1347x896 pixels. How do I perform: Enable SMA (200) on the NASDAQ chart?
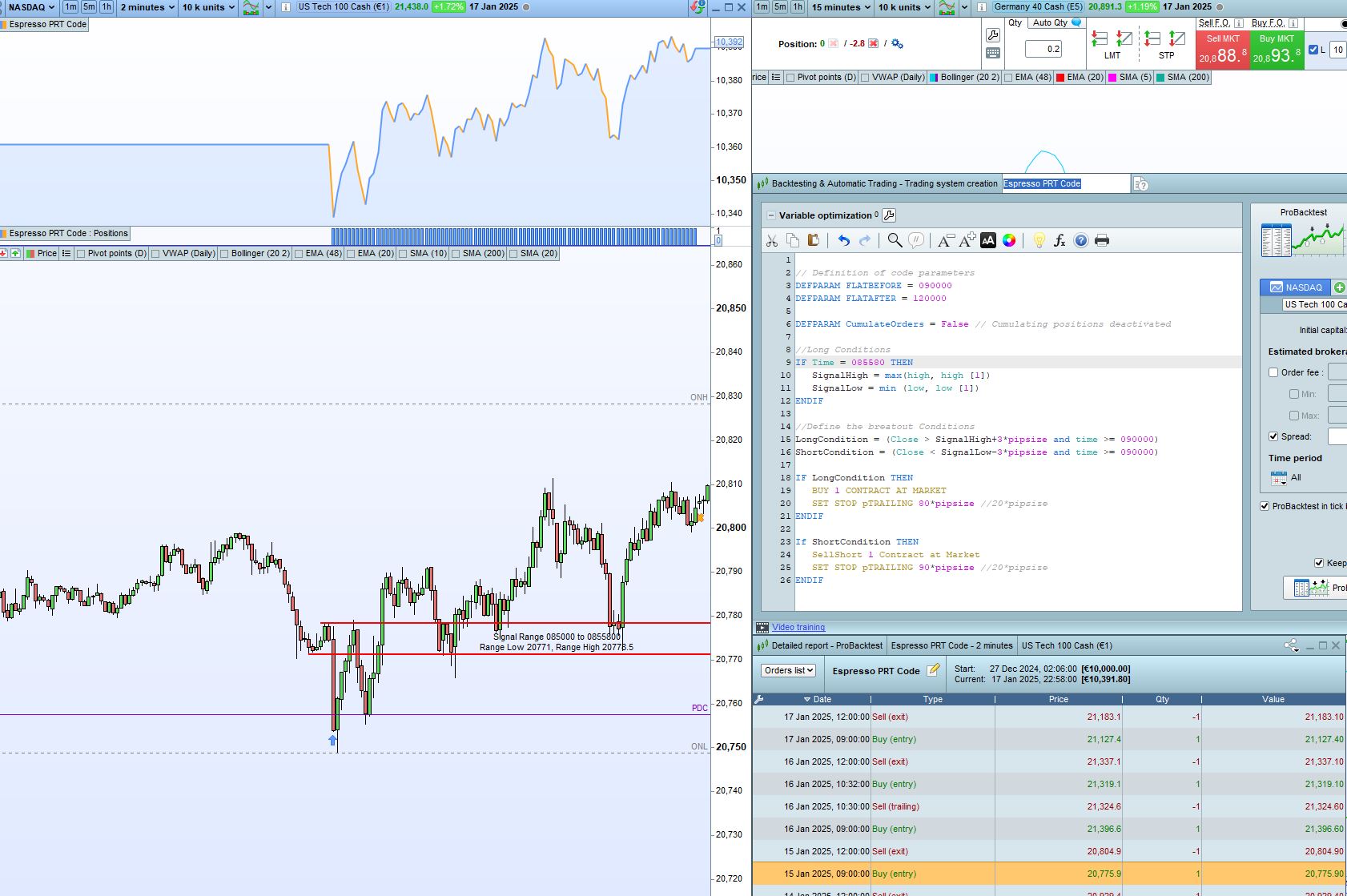coord(456,254)
